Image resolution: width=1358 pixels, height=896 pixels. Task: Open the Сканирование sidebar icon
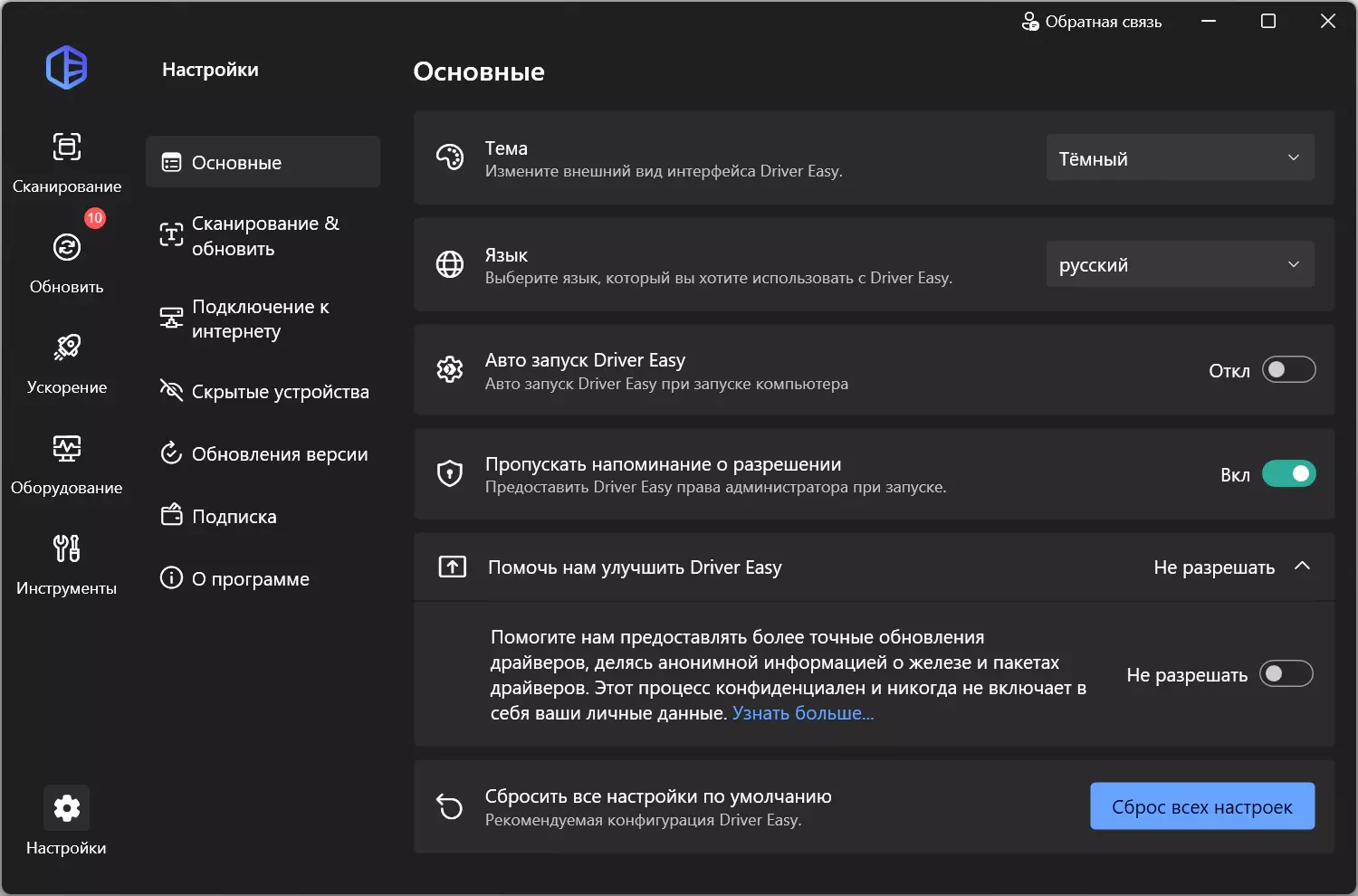tap(67, 147)
